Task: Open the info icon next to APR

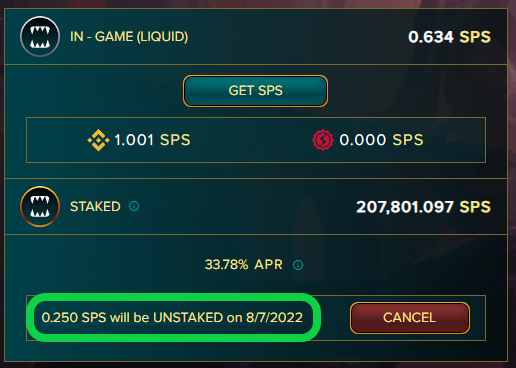Action: 298,265
